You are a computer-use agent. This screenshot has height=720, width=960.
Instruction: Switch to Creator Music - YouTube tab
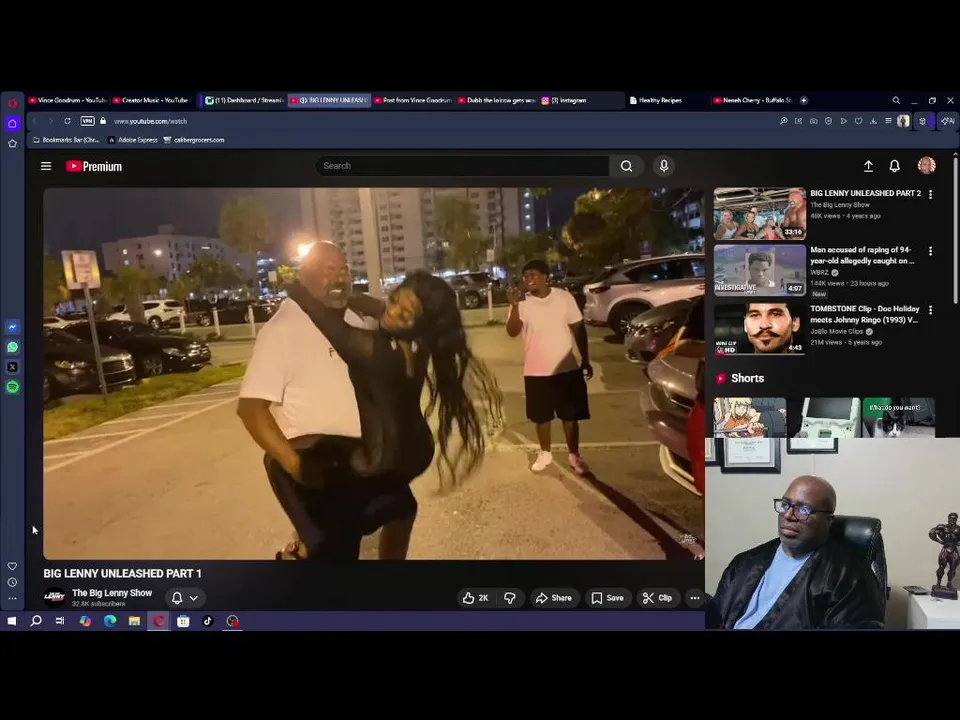(151, 100)
